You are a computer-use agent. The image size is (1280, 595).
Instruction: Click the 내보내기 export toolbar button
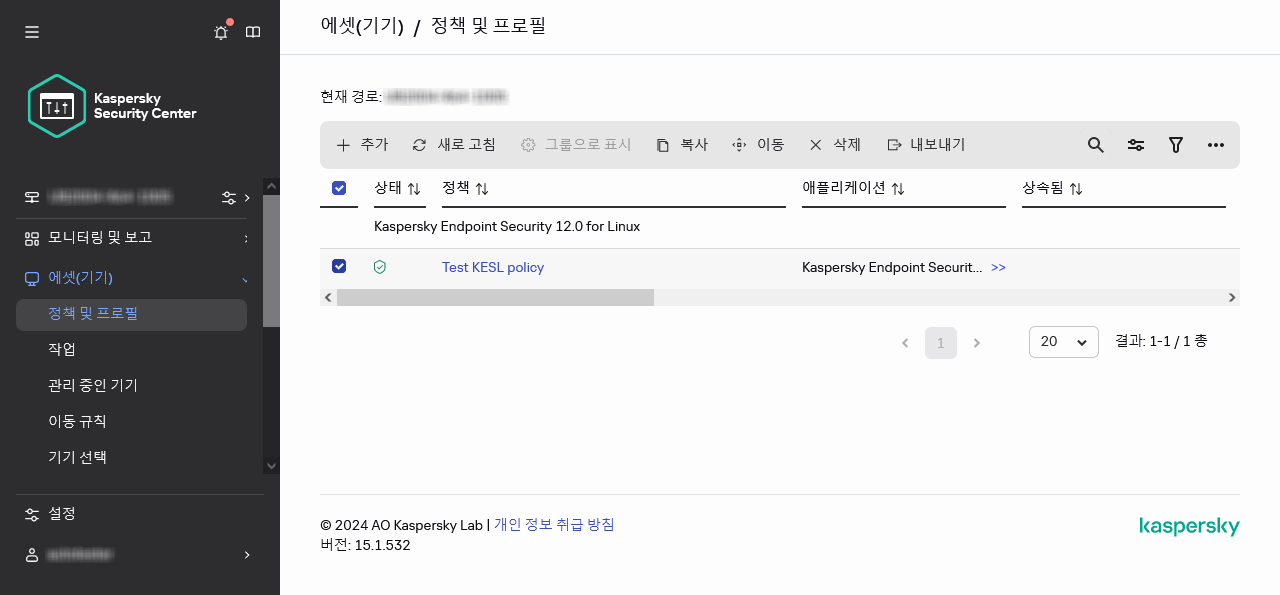click(925, 144)
